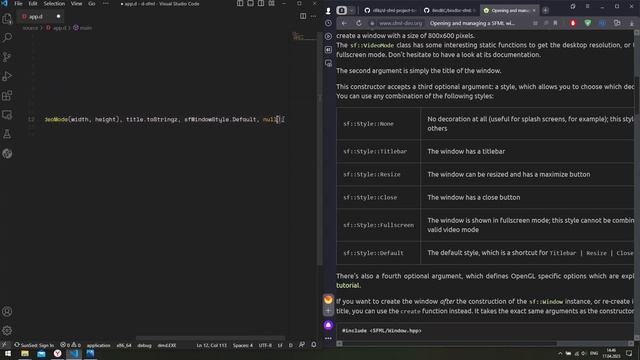This screenshot has width=640, height=360.
Task: Split the editor to the right
Action: coord(303,16)
